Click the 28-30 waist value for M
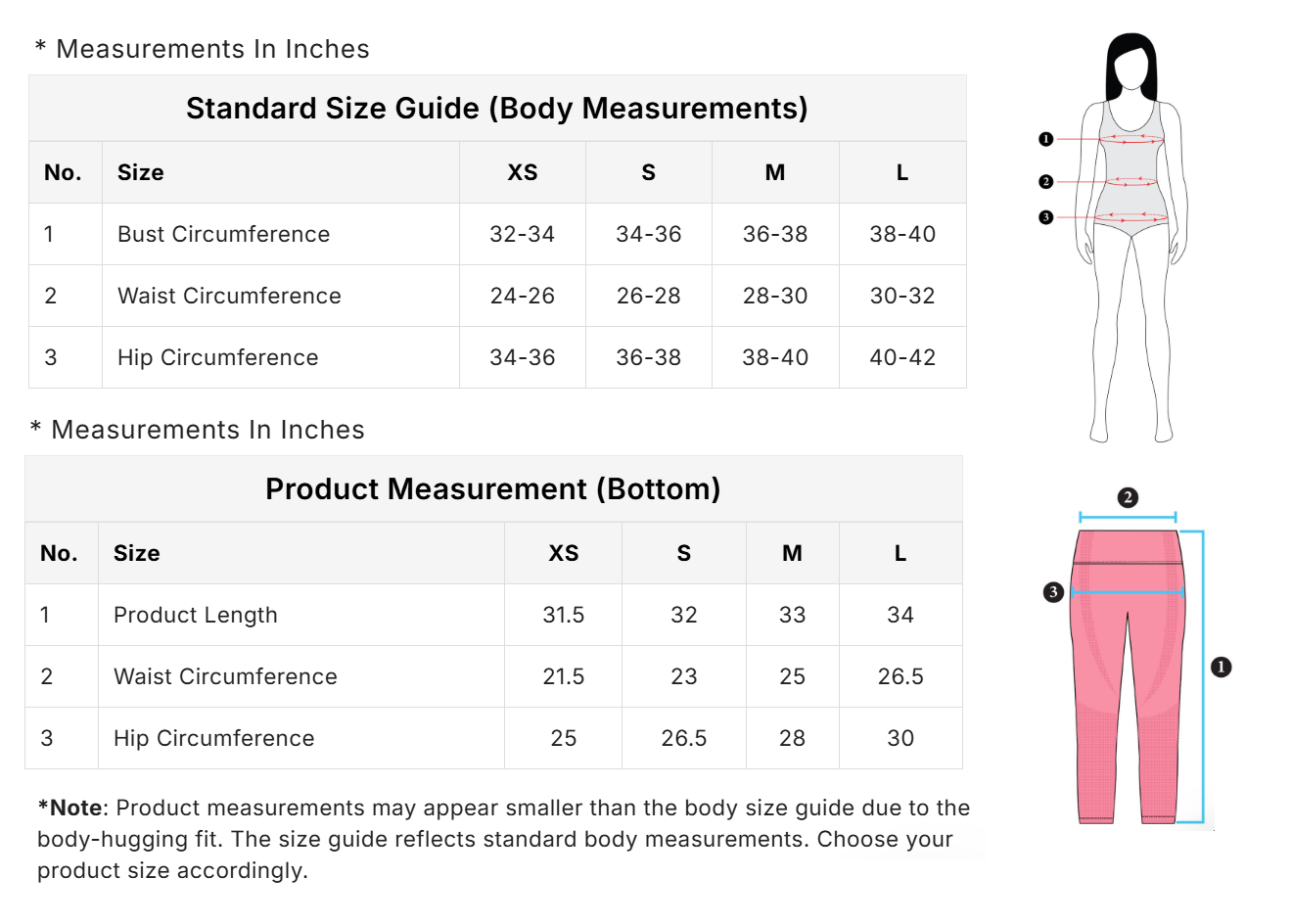Screen dimensions: 1292x924 click(774, 296)
